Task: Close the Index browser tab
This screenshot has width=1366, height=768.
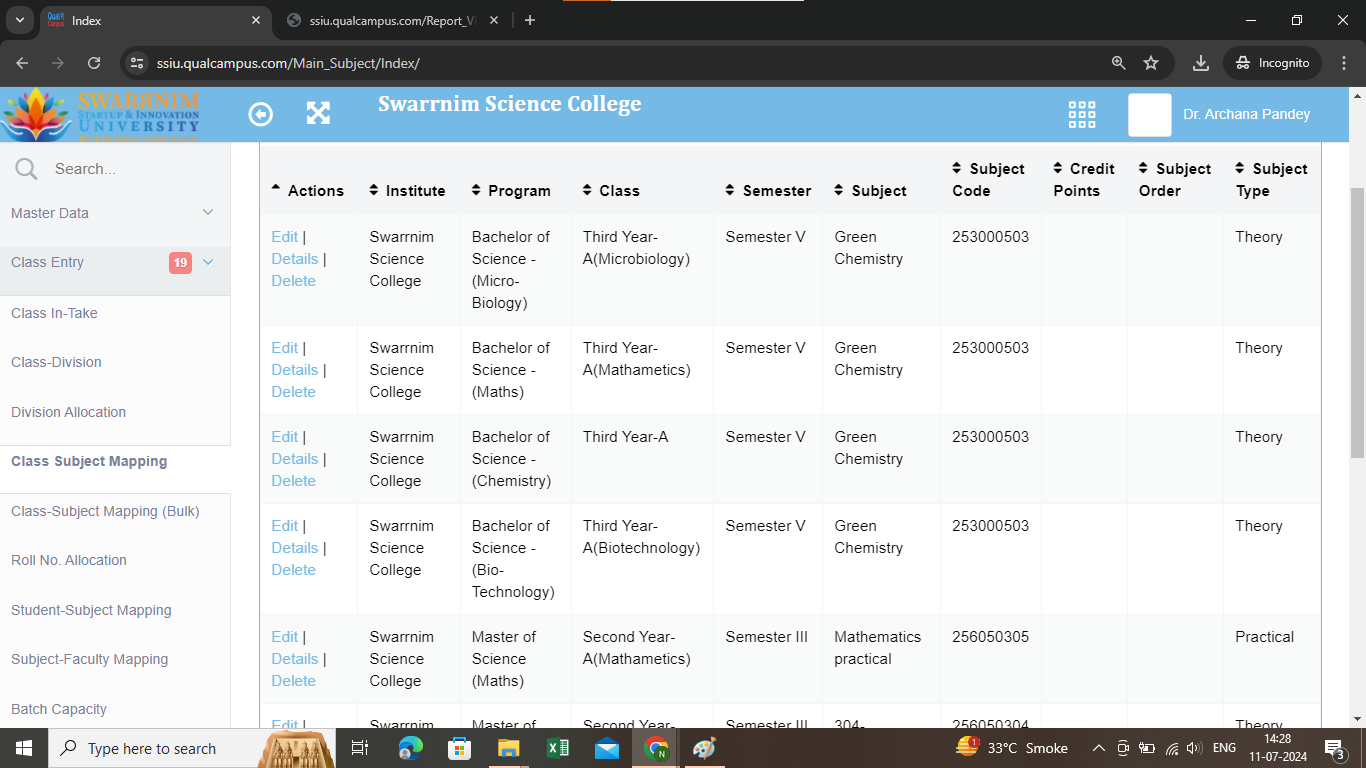Action: click(x=256, y=20)
